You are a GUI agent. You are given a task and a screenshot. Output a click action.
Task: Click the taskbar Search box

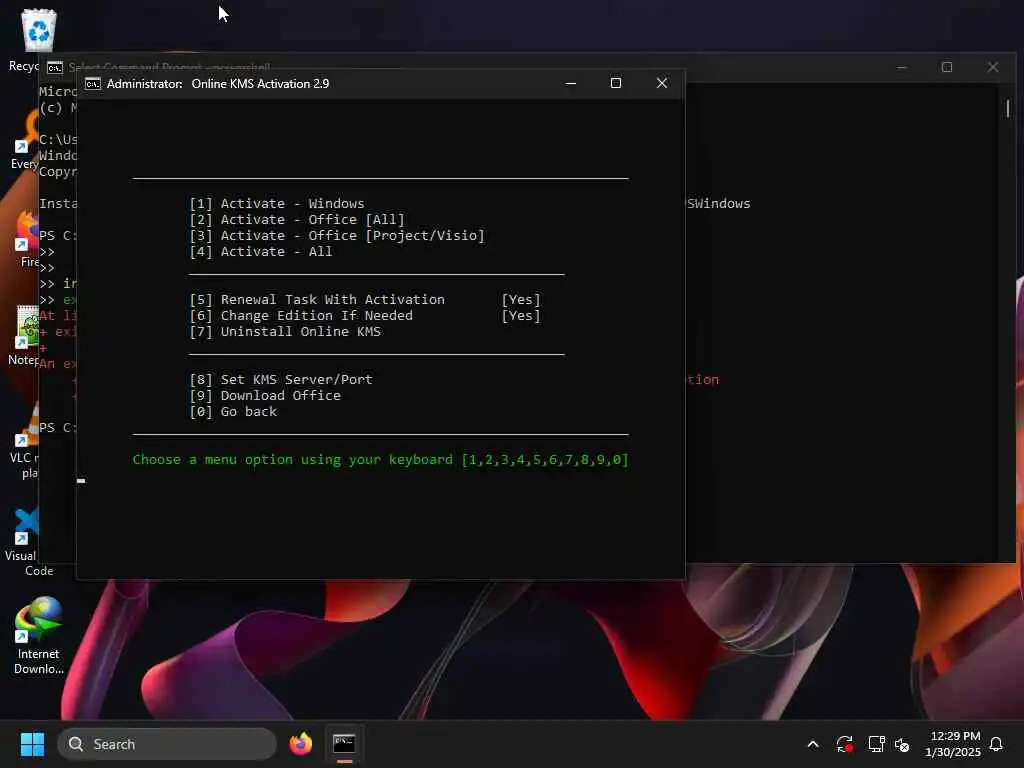coord(167,744)
